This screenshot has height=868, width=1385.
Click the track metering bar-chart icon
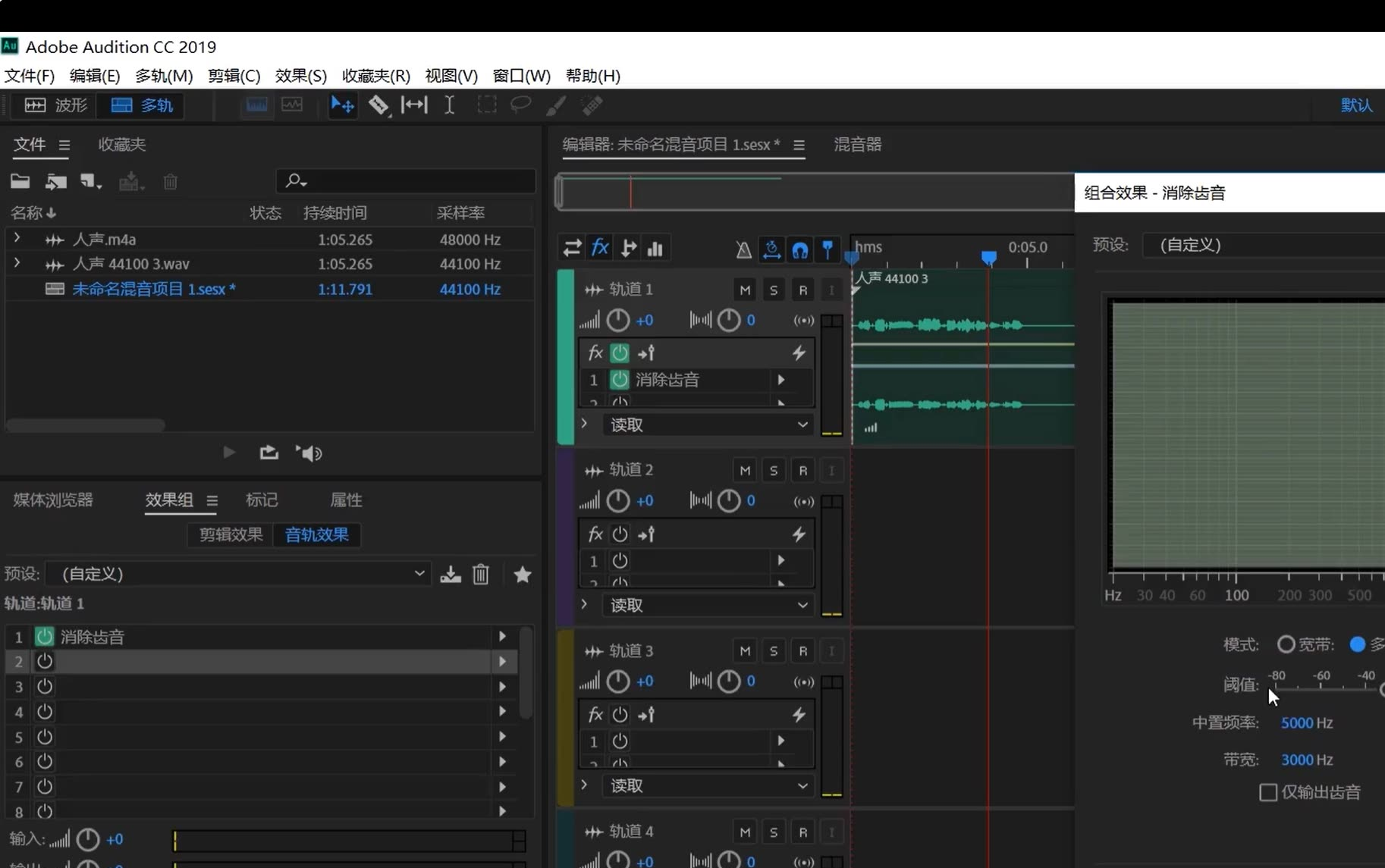(x=656, y=248)
